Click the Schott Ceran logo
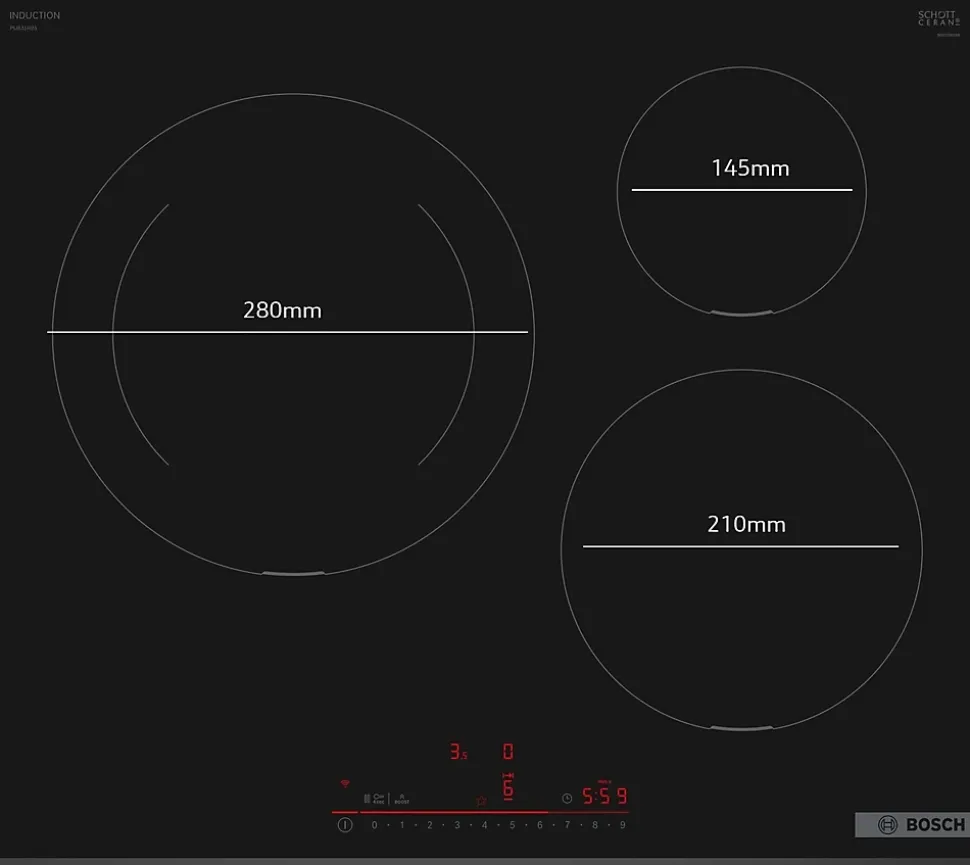 937,19
